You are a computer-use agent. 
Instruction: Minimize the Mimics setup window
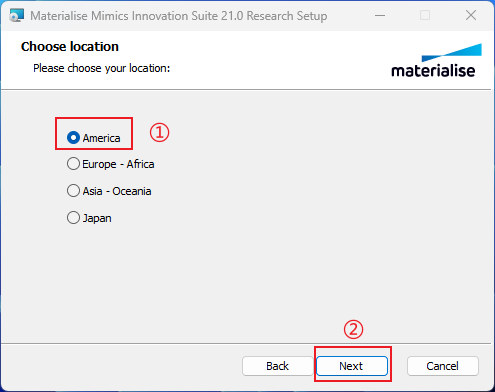click(x=380, y=15)
